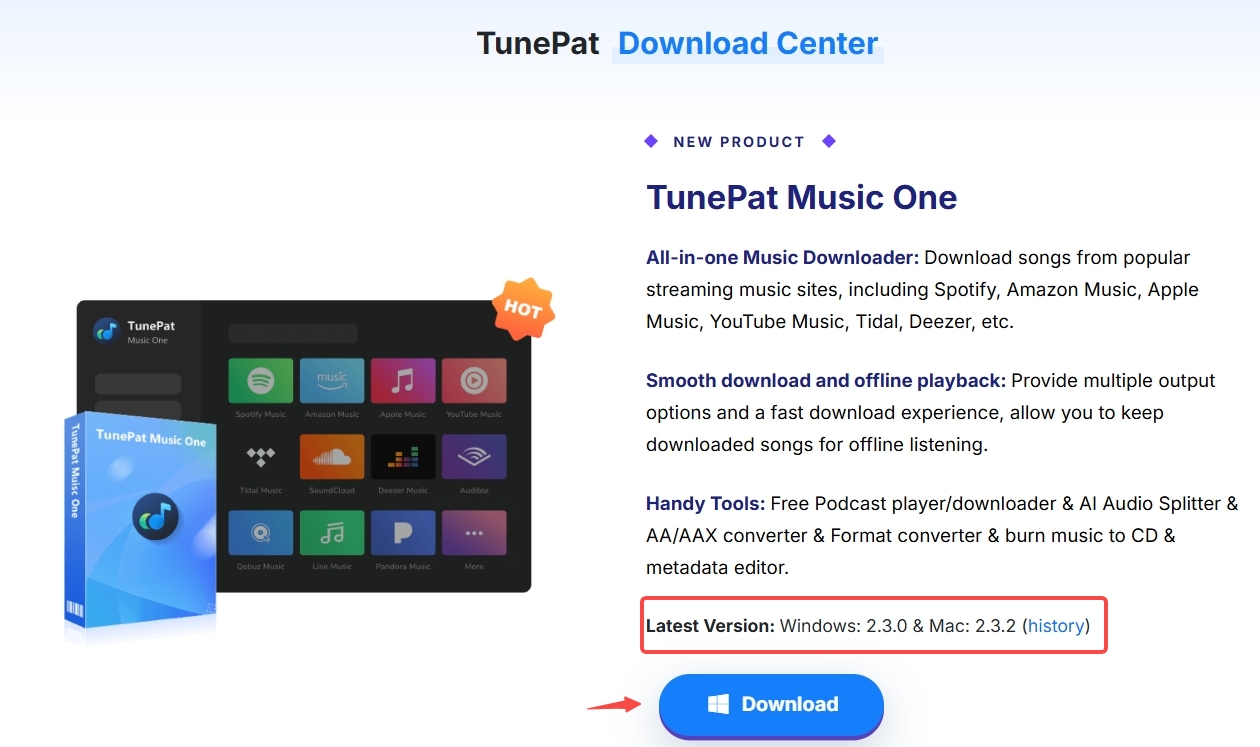The height and width of the screenshot is (747, 1260).
Task: Open the YouTube Music tile
Action: click(473, 380)
